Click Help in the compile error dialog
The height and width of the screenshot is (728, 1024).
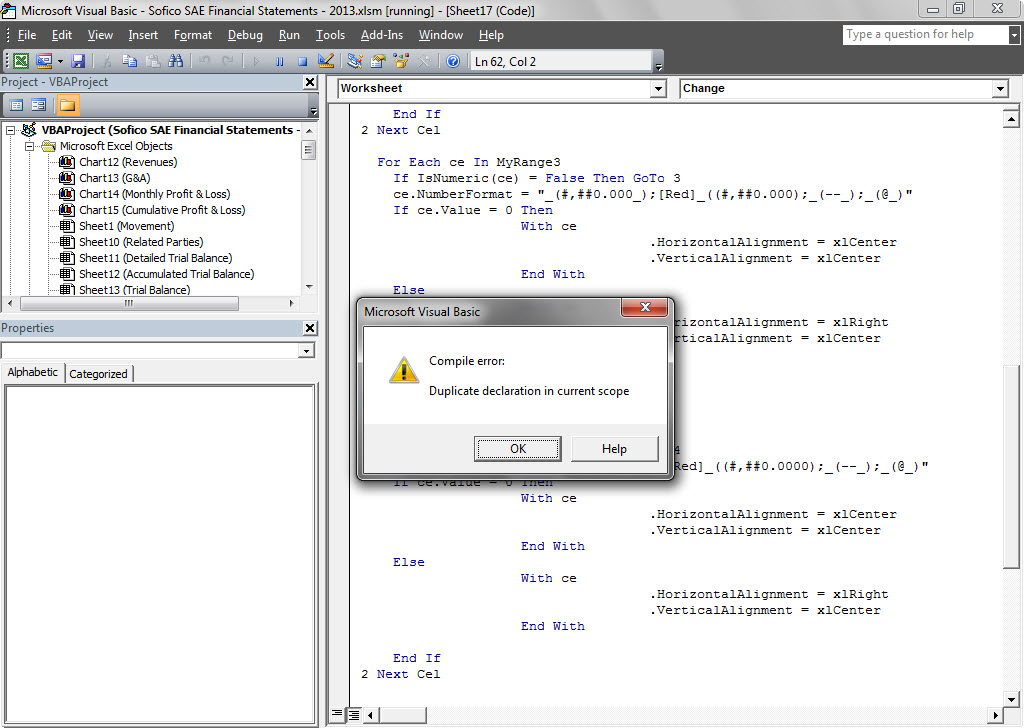pos(615,449)
